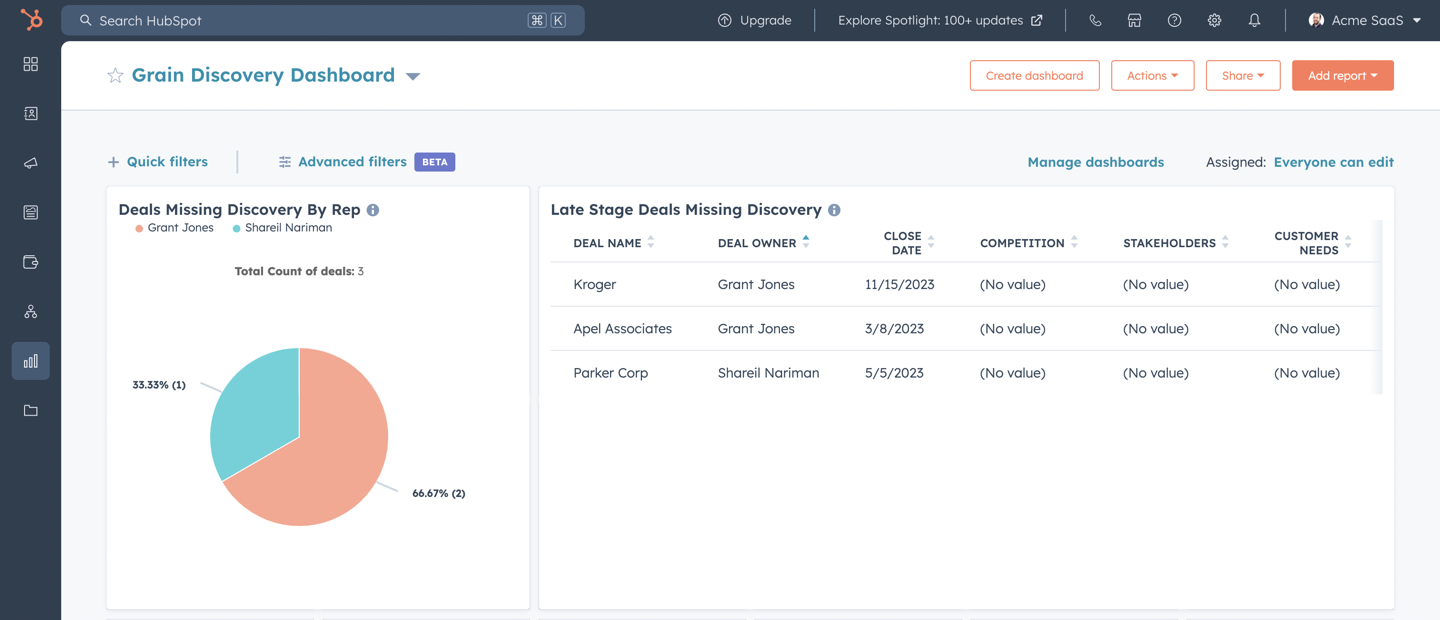The width and height of the screenshot is (1440, 620).
Task: Click the 3/8/2023 close date cell
Action: (x=894, y=329)
